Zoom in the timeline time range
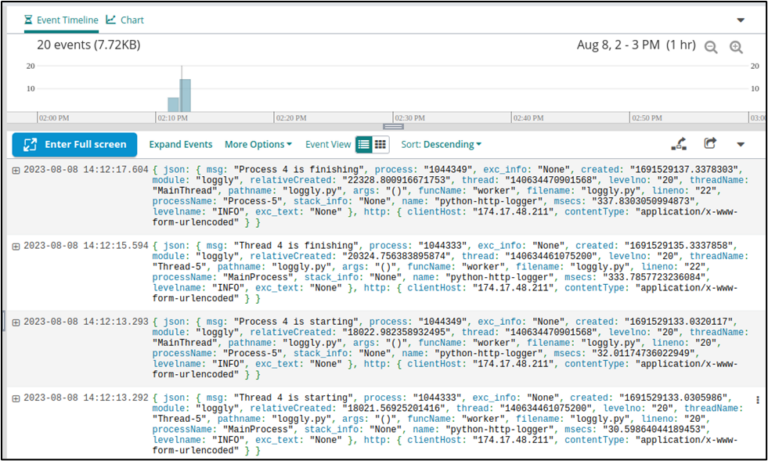 pyautogui.click(x=736, y=47)
